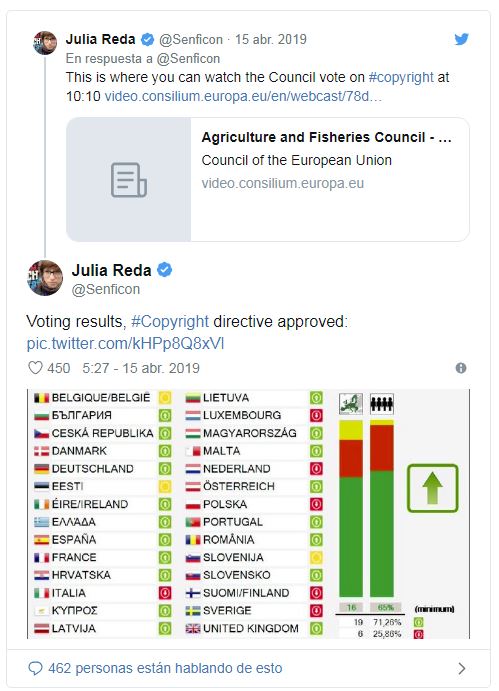This screenshot has height=691, width=499.
Task: Click the 462 personas están hablando de esto link
Action: click(x=165, y=668)
